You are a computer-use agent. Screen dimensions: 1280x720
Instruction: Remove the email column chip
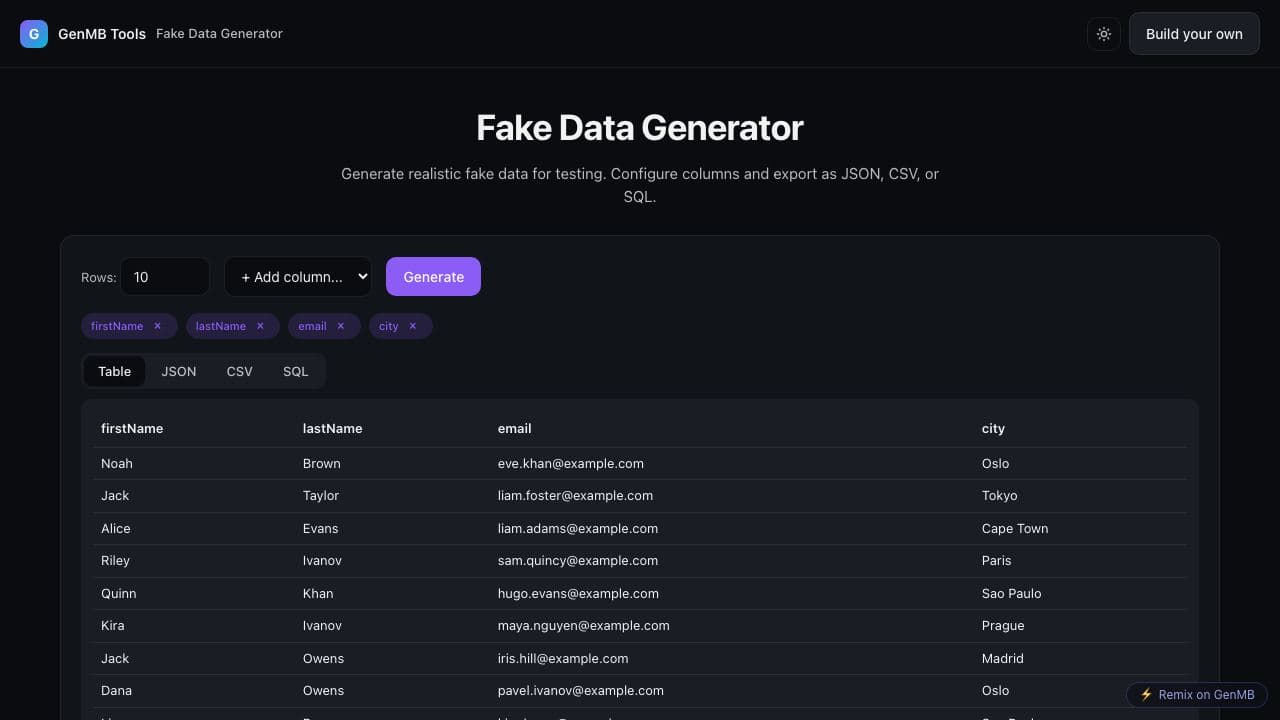pos(340,326)
